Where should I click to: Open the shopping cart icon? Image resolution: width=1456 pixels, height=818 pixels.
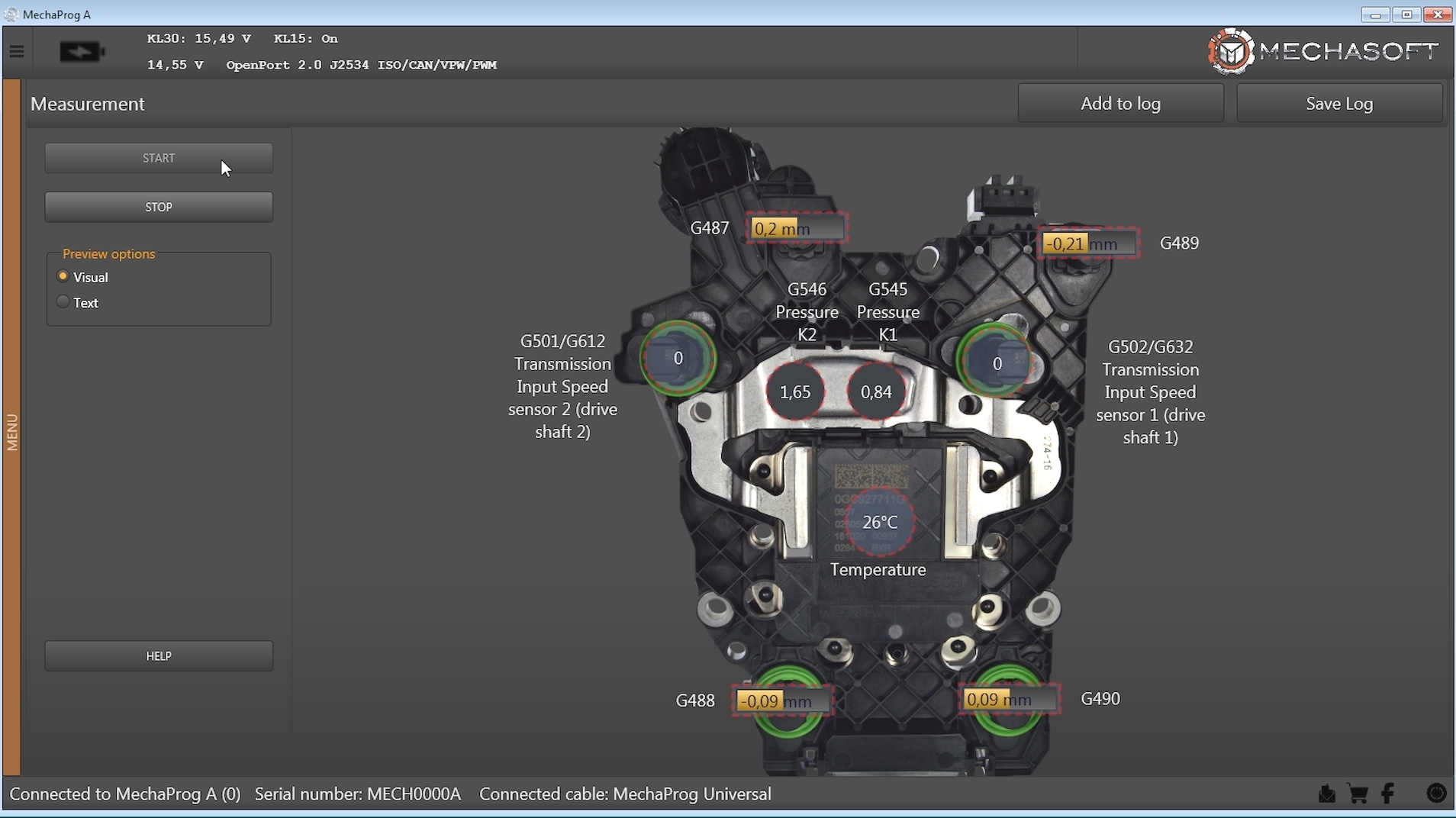point(1358,794)
